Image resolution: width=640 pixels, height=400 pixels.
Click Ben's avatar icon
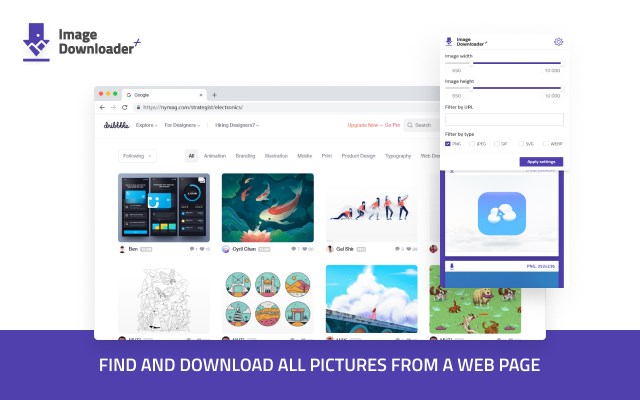pos(122,249)
